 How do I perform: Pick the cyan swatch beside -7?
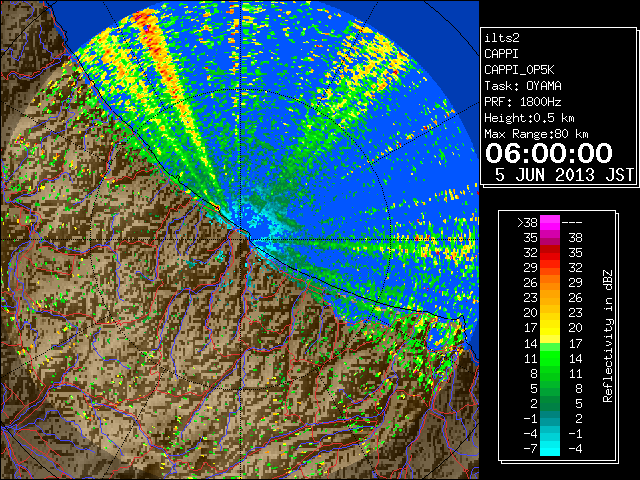550,449
